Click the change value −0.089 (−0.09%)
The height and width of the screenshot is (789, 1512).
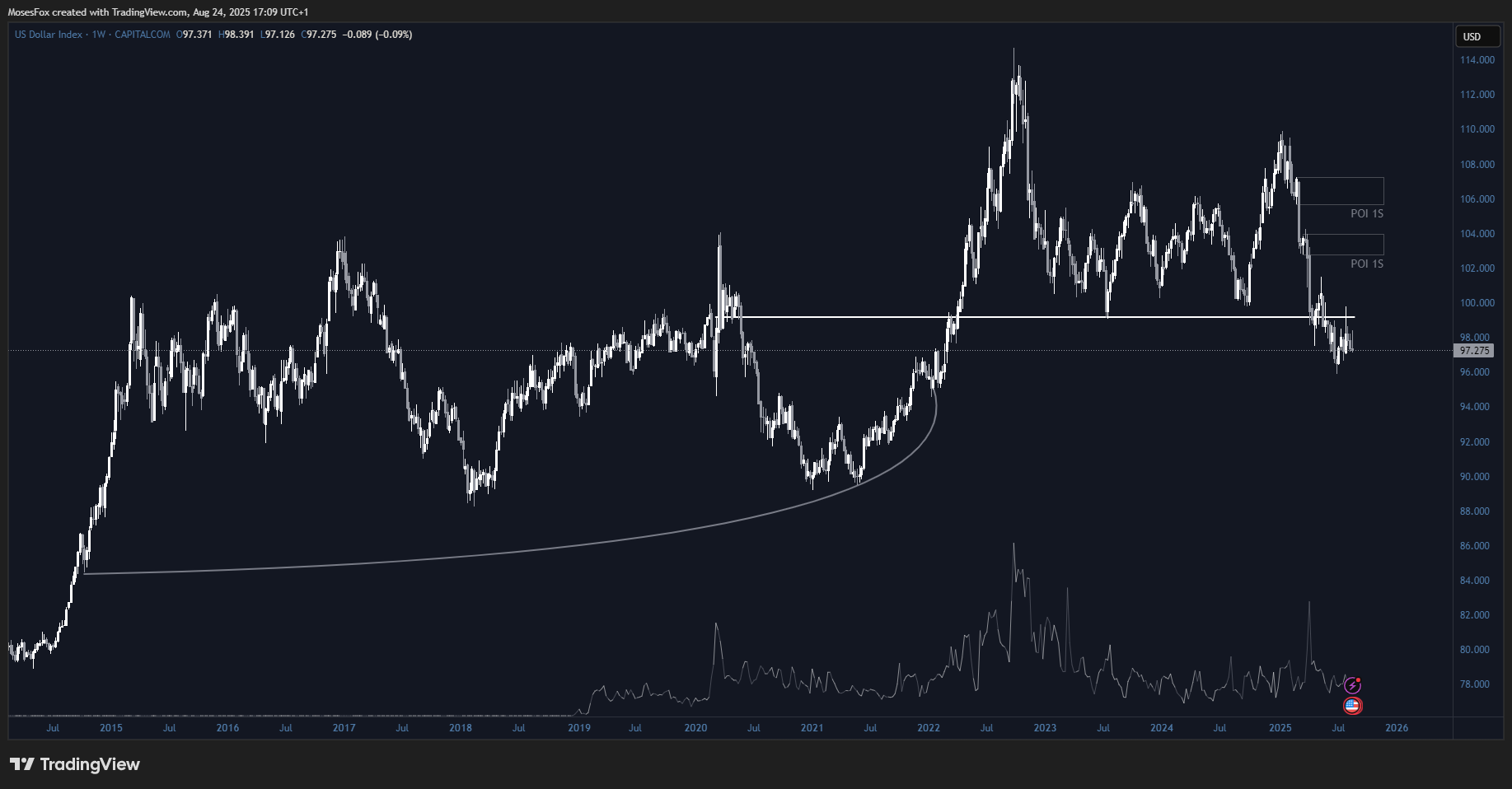tap(377, 35)
